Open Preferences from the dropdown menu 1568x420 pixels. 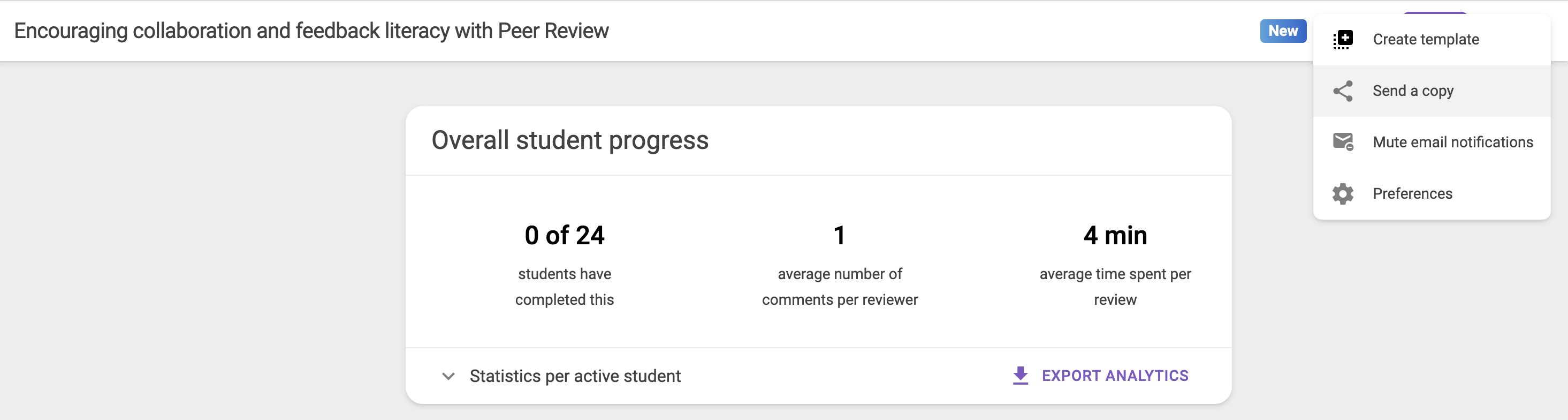[1412, 194]
